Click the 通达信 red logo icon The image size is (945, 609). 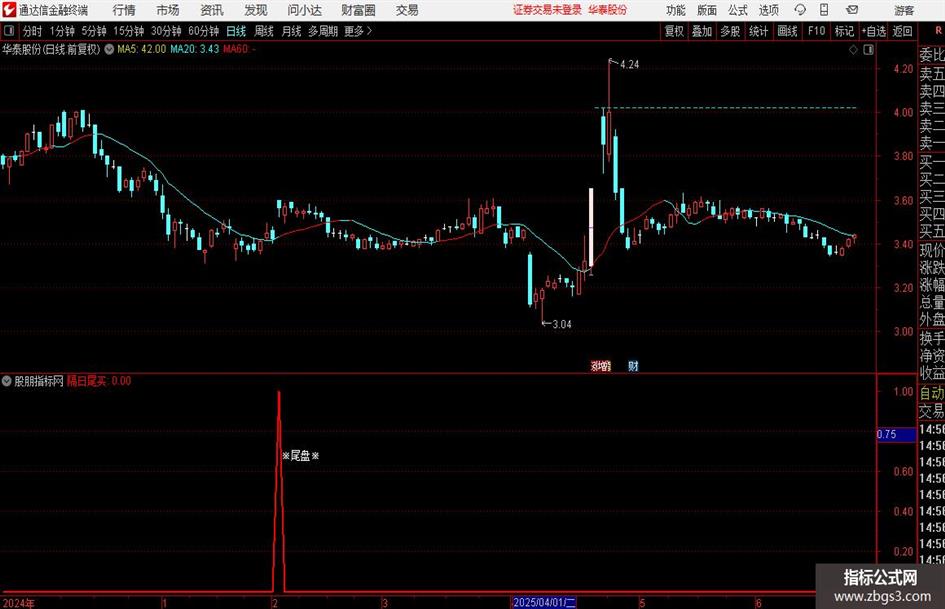coord(9,10)
